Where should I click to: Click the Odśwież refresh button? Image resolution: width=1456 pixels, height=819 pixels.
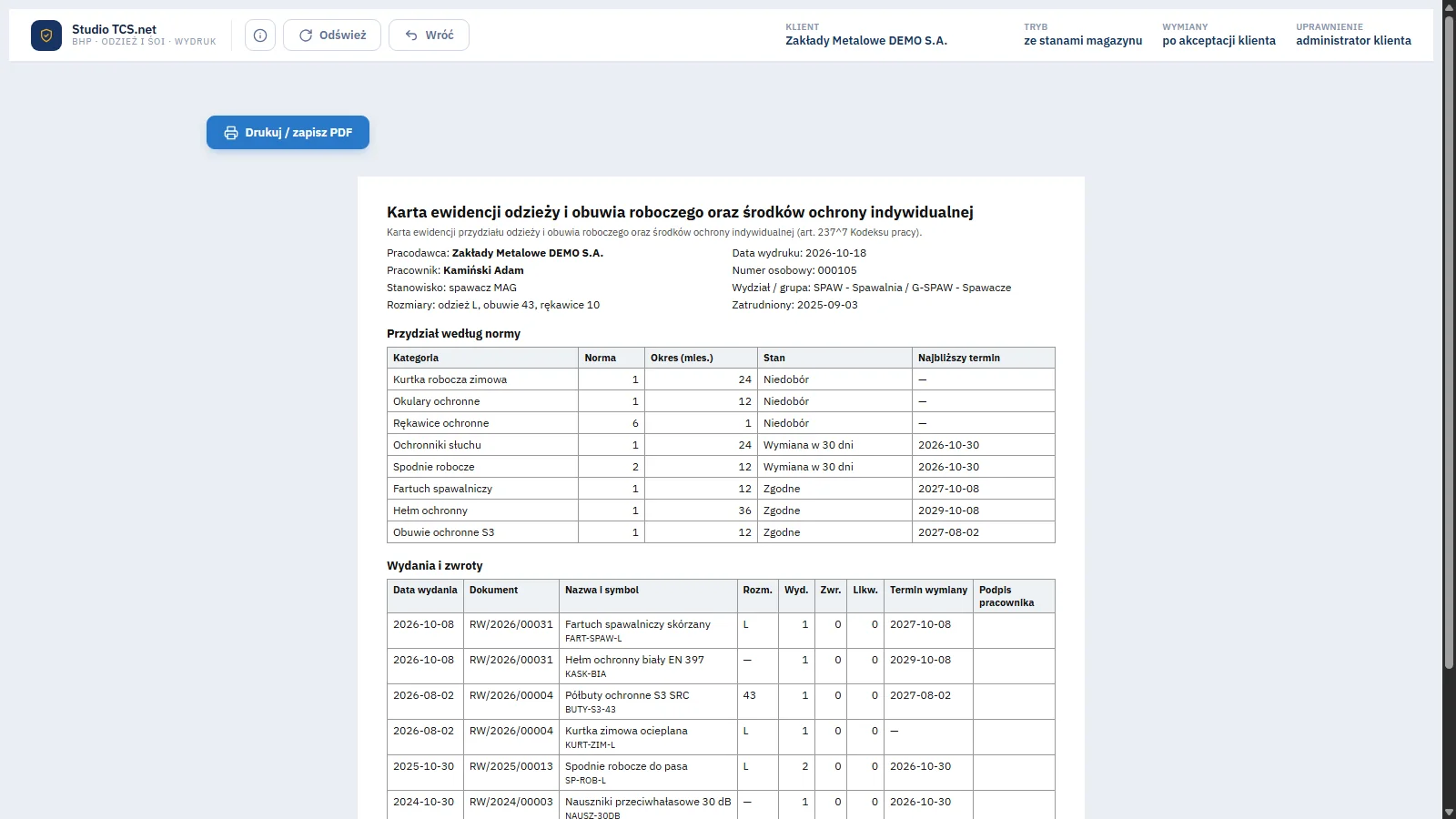tap(332, 35)
